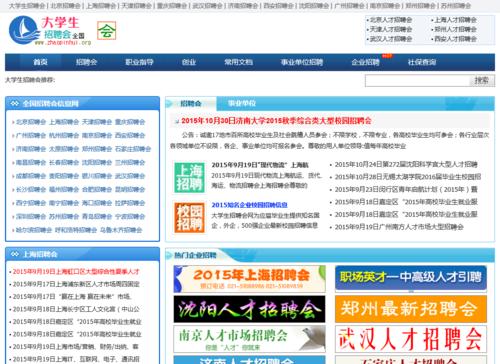500x364 pixels.
Task: Open 苏州招聘会 in the top link strip
Action: point(456,6)
